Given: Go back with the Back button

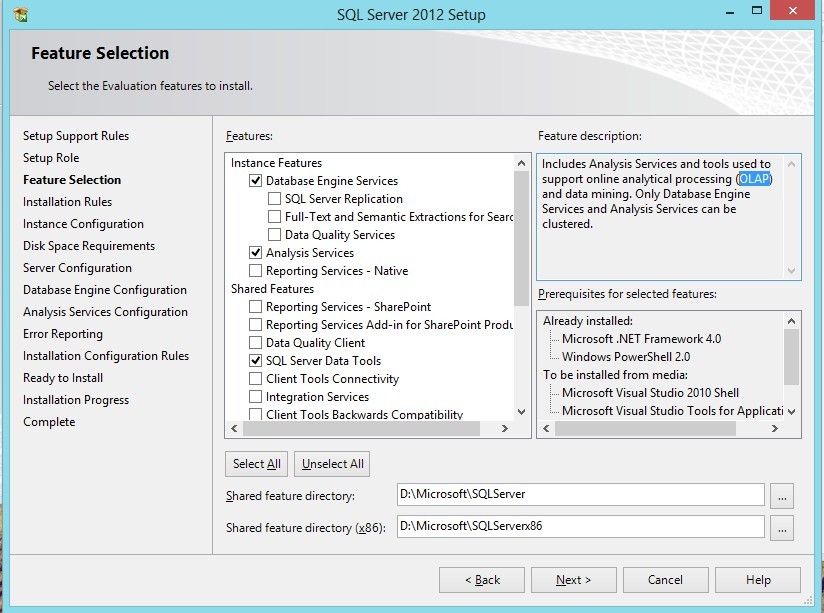Looking at the screenshot, I should (482, 580).
